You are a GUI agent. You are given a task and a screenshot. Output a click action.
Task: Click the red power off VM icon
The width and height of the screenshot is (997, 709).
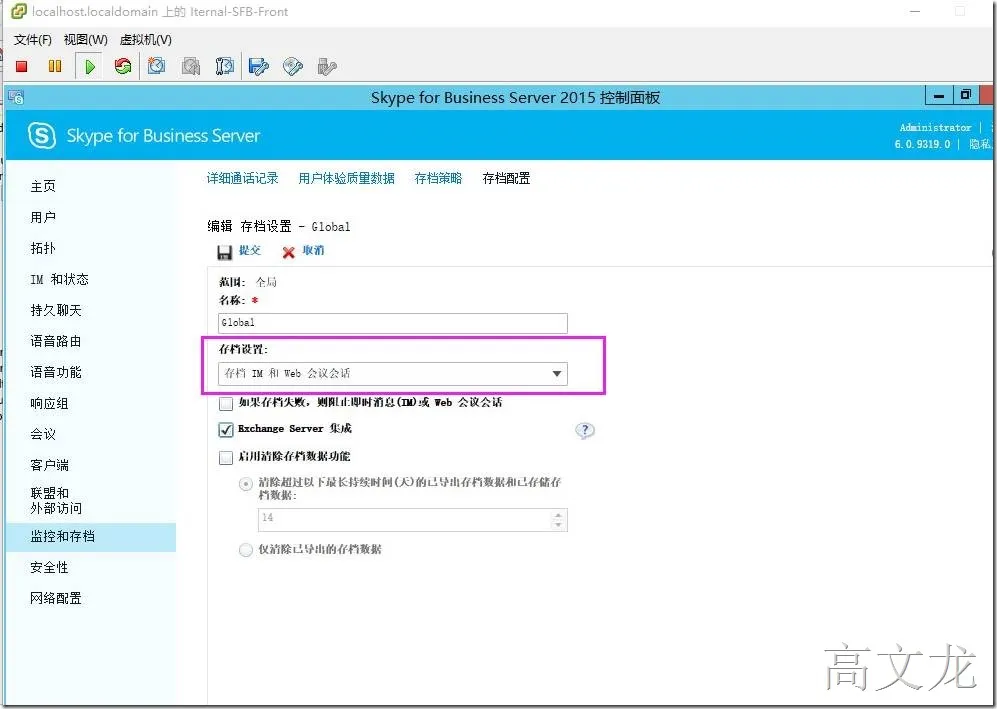coord(22,66)
